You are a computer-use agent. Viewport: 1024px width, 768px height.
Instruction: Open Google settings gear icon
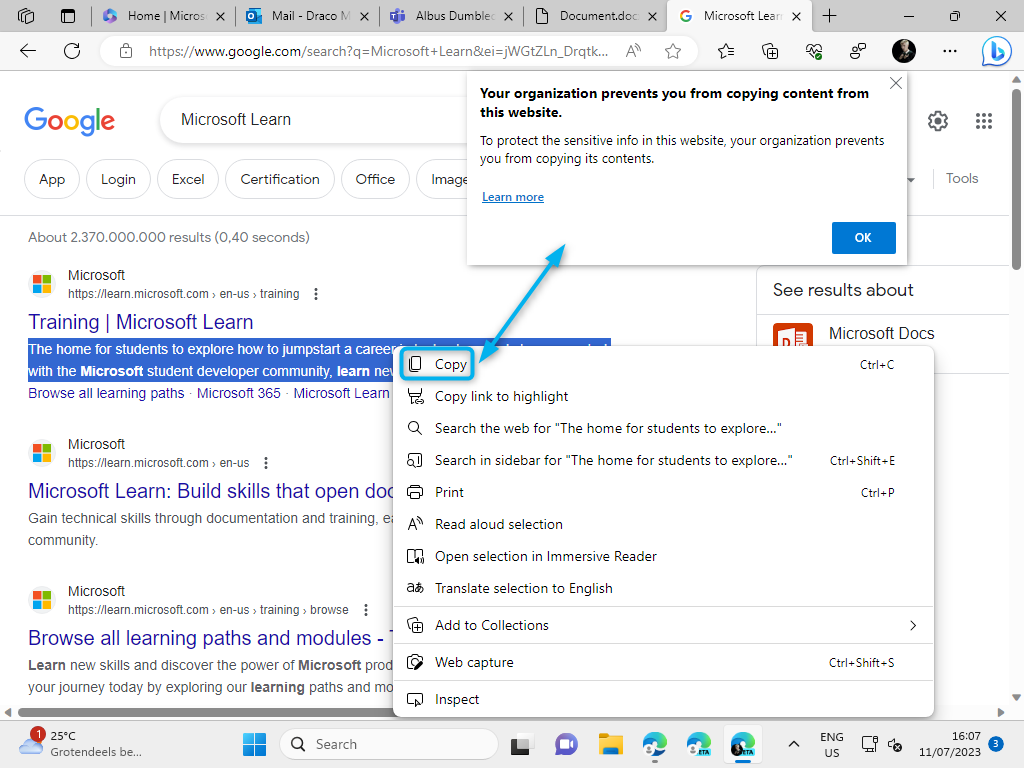[938, 121]
